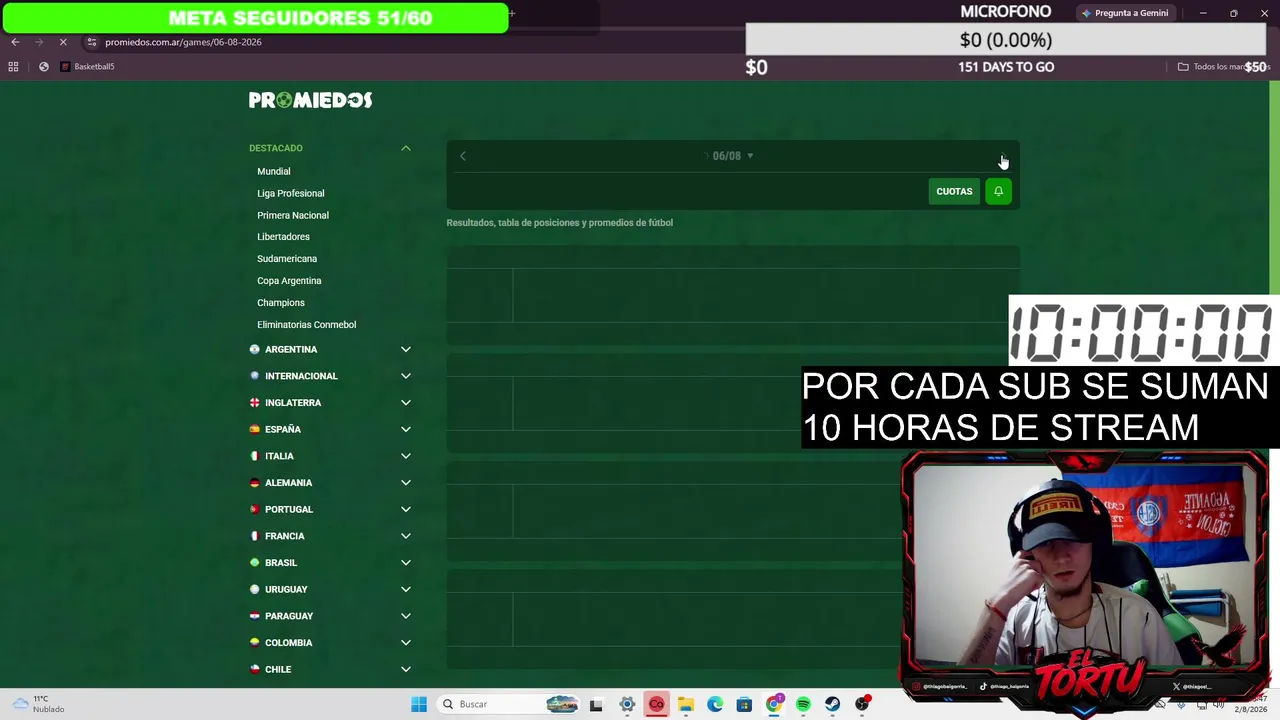
Task: Expand the Italia section
Action: click(406, 456)
